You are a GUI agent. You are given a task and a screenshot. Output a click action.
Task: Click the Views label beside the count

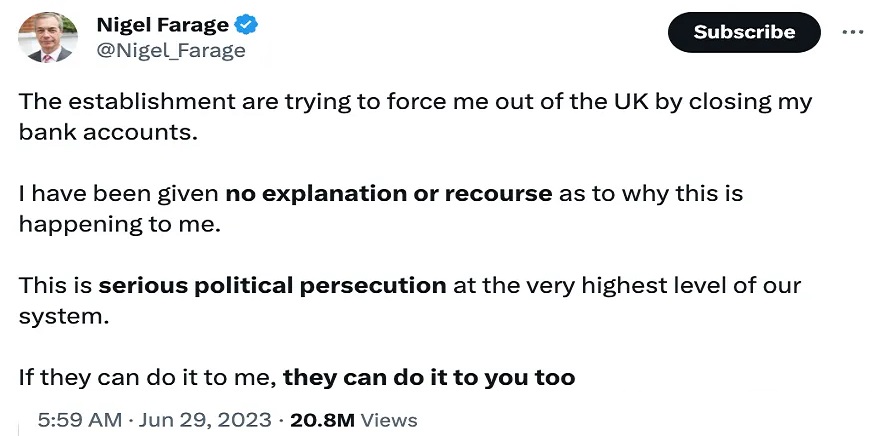[x=389, y=420]
